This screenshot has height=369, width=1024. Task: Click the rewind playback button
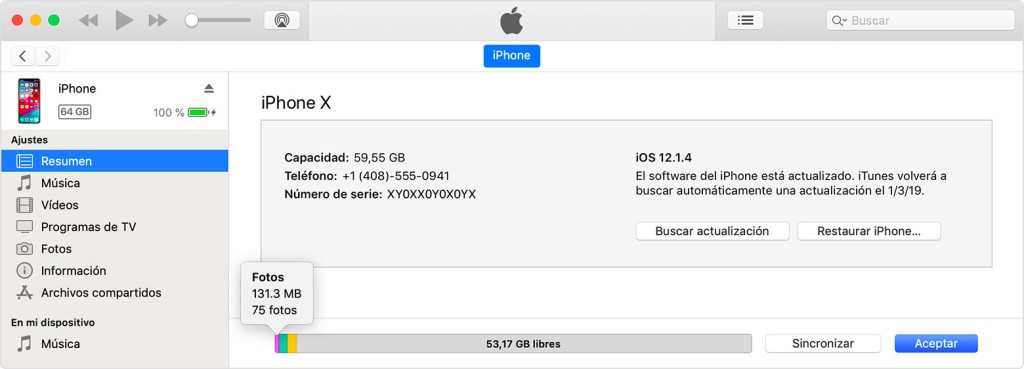(x=88, y=20)
